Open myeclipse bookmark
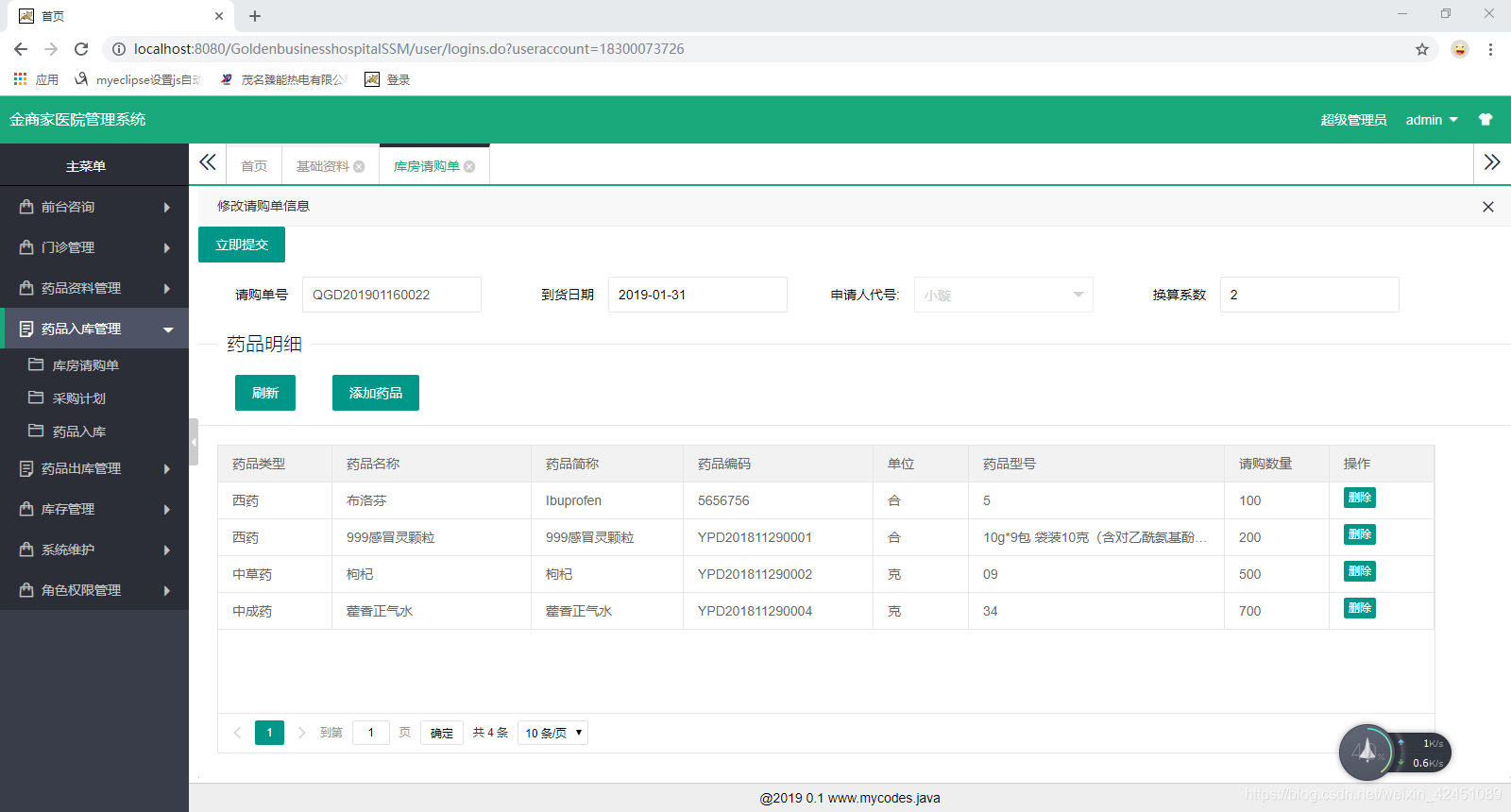Image resolution: width=1511 pixels, height=812 pixels. (x=138, y=79)
